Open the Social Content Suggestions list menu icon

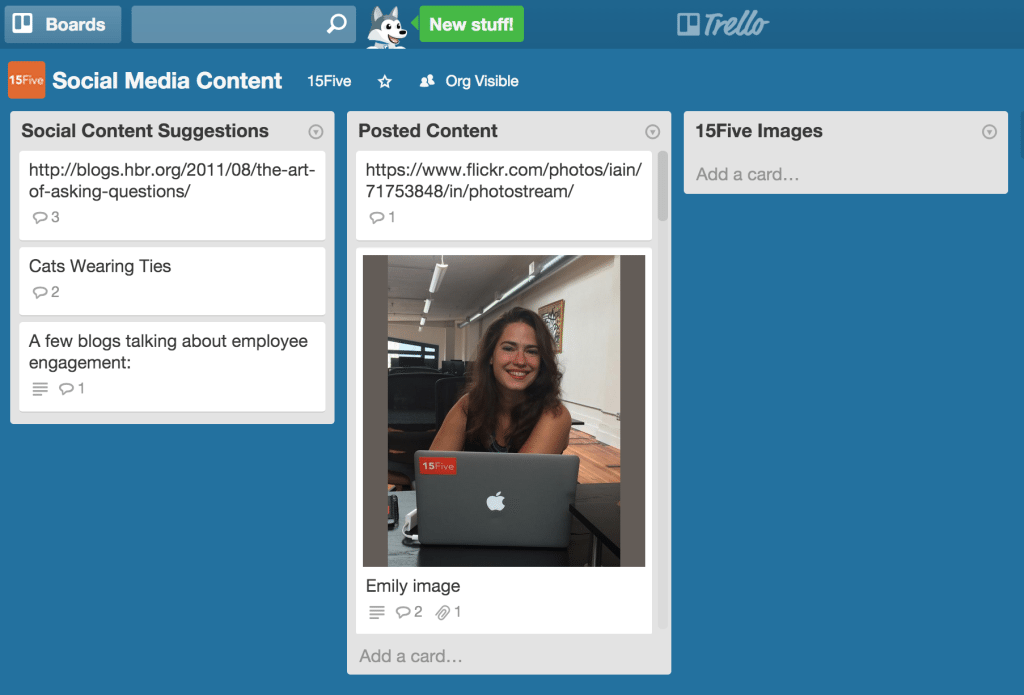315,131
